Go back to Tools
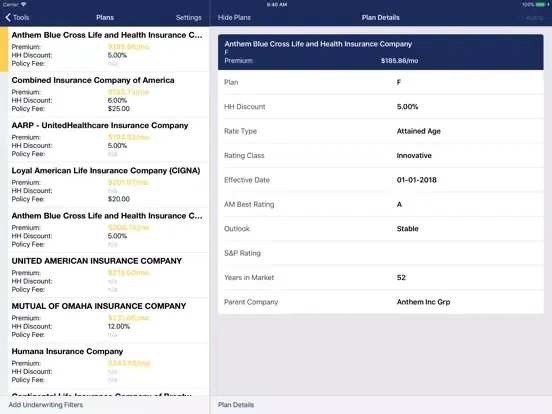 (17, 17)
